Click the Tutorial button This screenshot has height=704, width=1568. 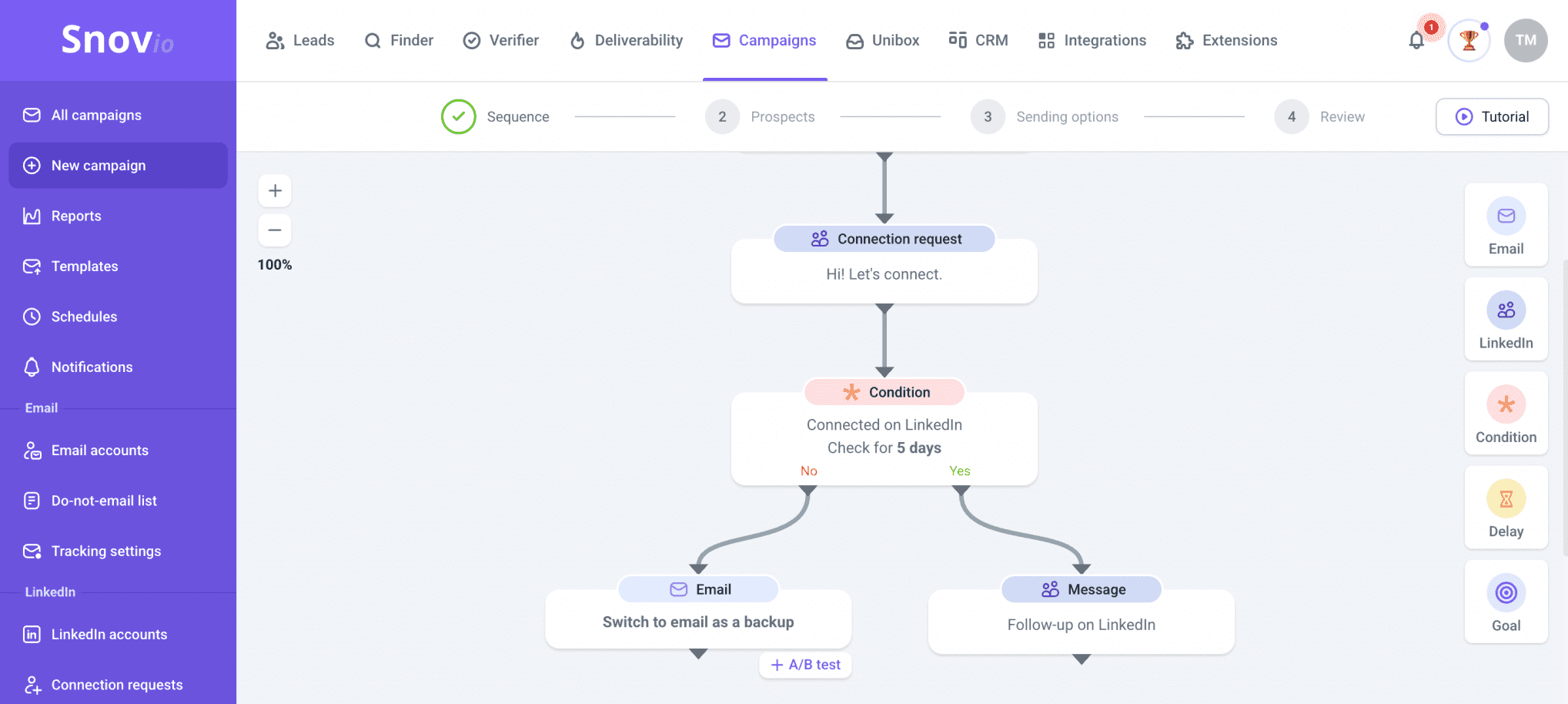click(x=1492, y=117)
